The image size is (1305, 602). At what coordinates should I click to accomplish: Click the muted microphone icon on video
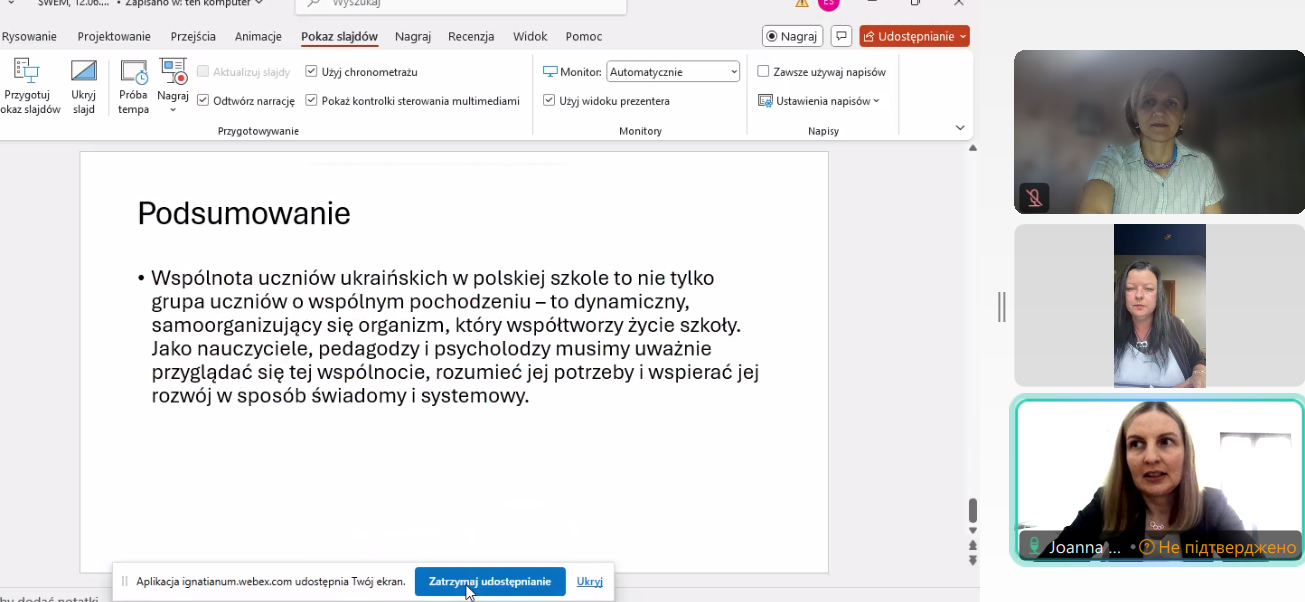pyautogui.click(x=1035, y=197)
